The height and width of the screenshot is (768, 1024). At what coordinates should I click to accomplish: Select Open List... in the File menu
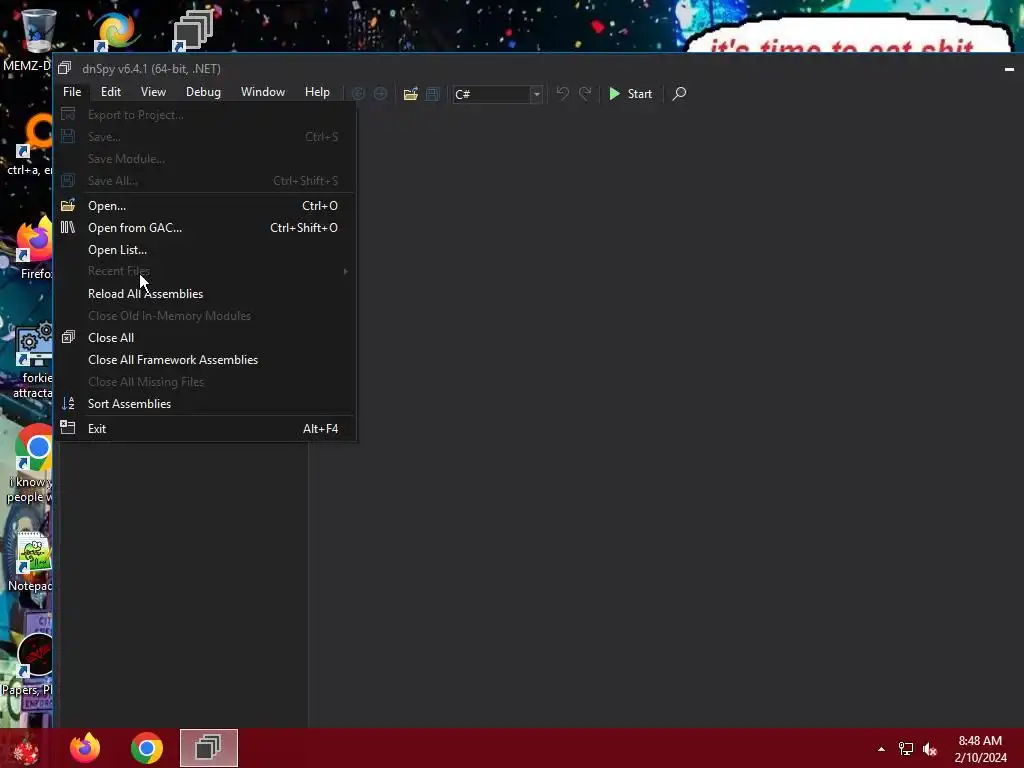tap(205, 250)
